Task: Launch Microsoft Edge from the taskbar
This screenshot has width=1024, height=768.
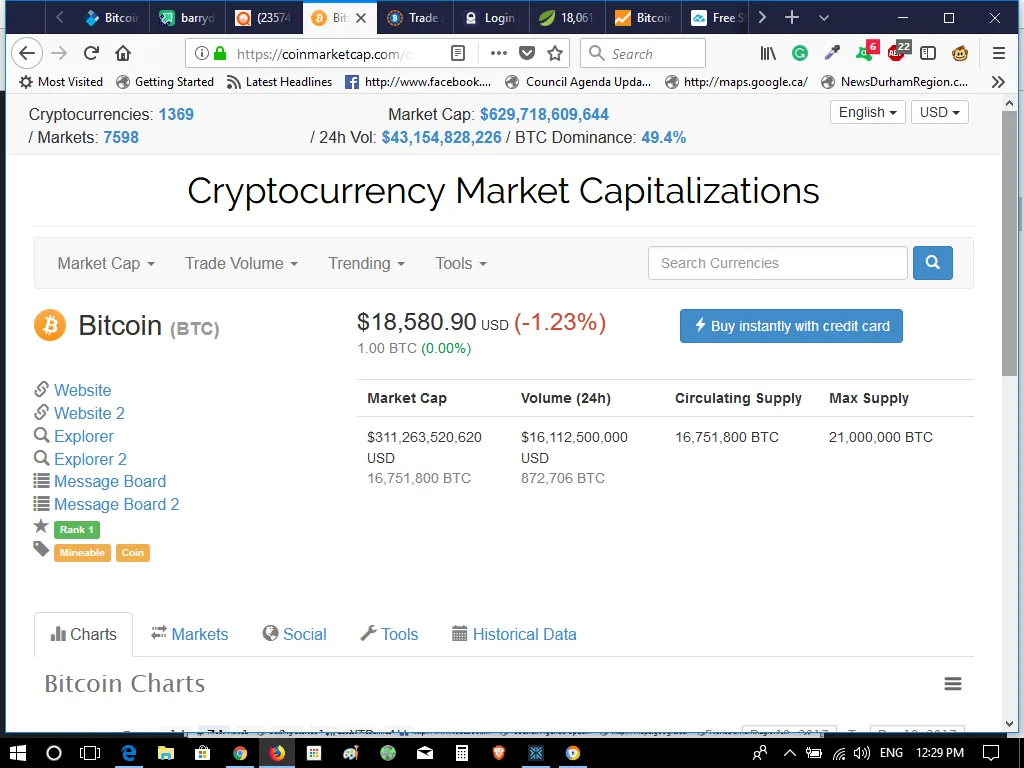Action: (129, 753)
